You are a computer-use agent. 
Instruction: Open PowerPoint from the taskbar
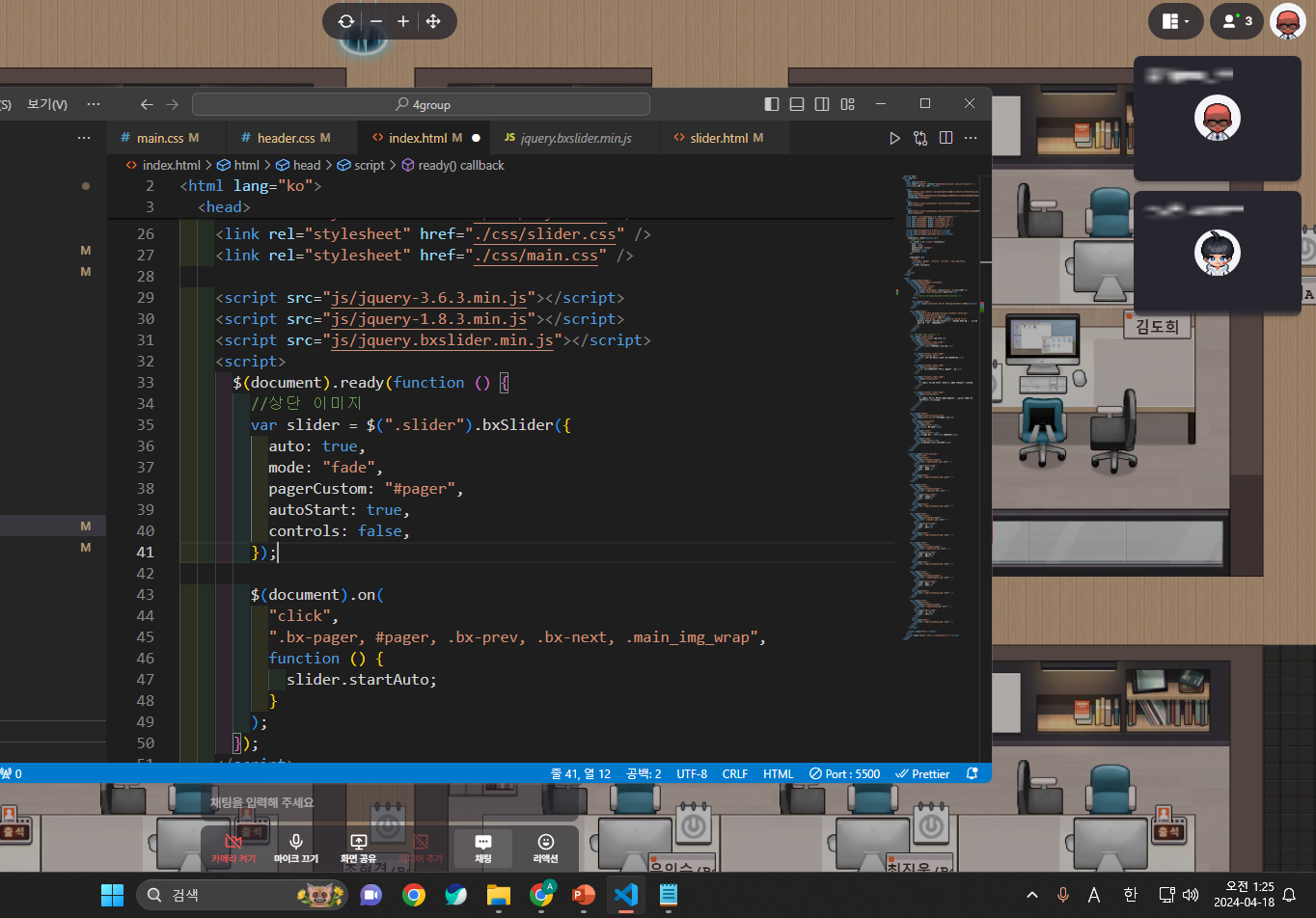(584, 895)
